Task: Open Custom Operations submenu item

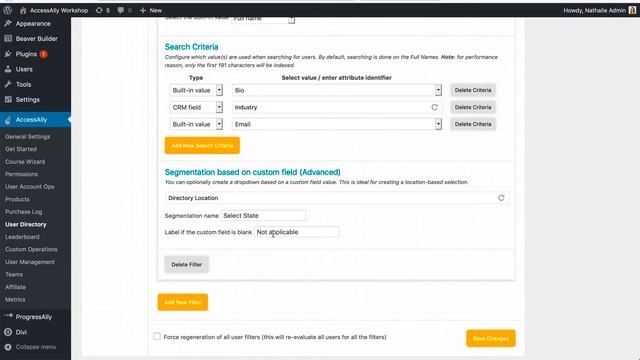Action: tap(31, 249)
